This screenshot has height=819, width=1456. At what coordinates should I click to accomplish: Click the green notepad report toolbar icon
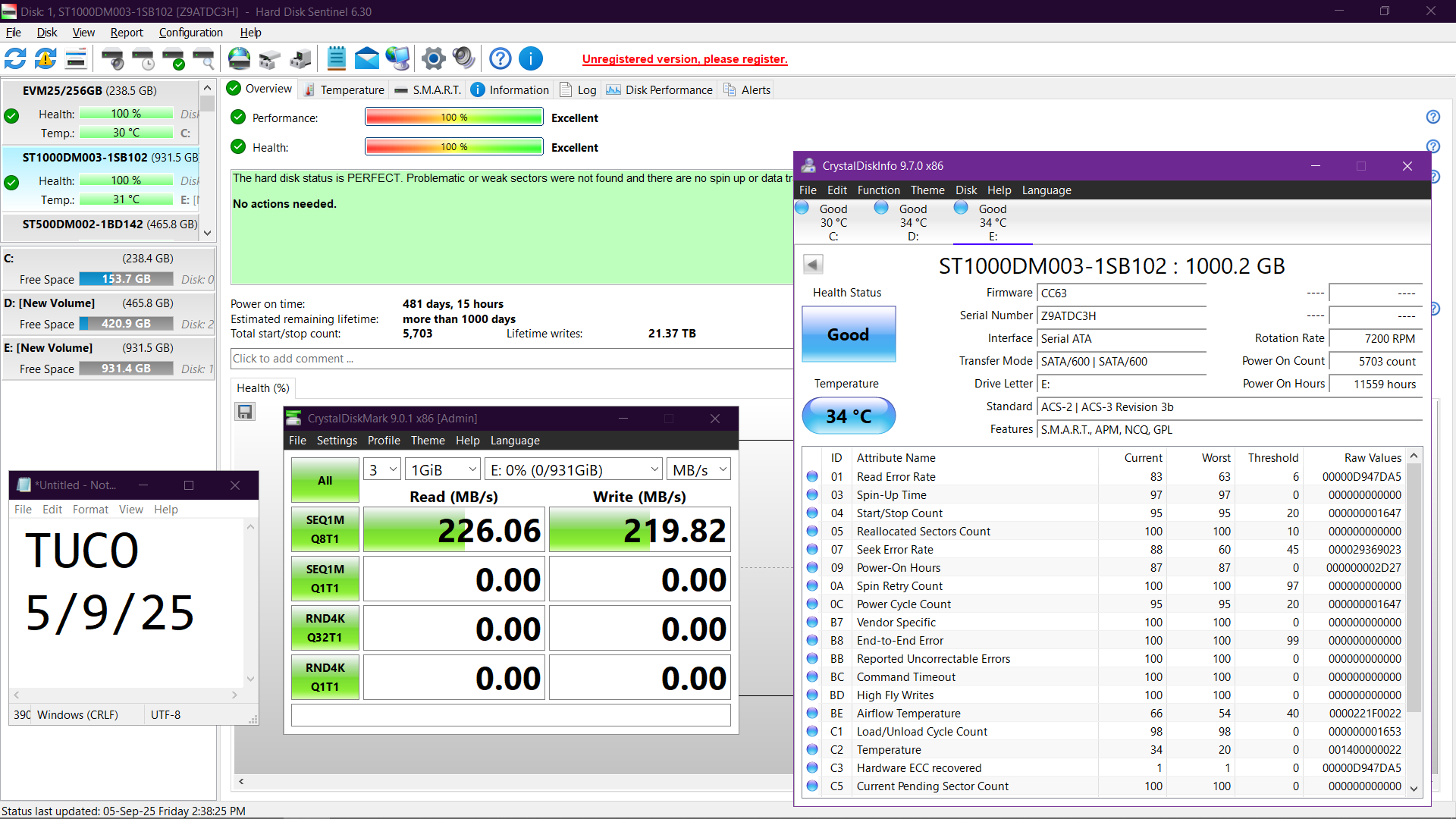tap(337, 58)
